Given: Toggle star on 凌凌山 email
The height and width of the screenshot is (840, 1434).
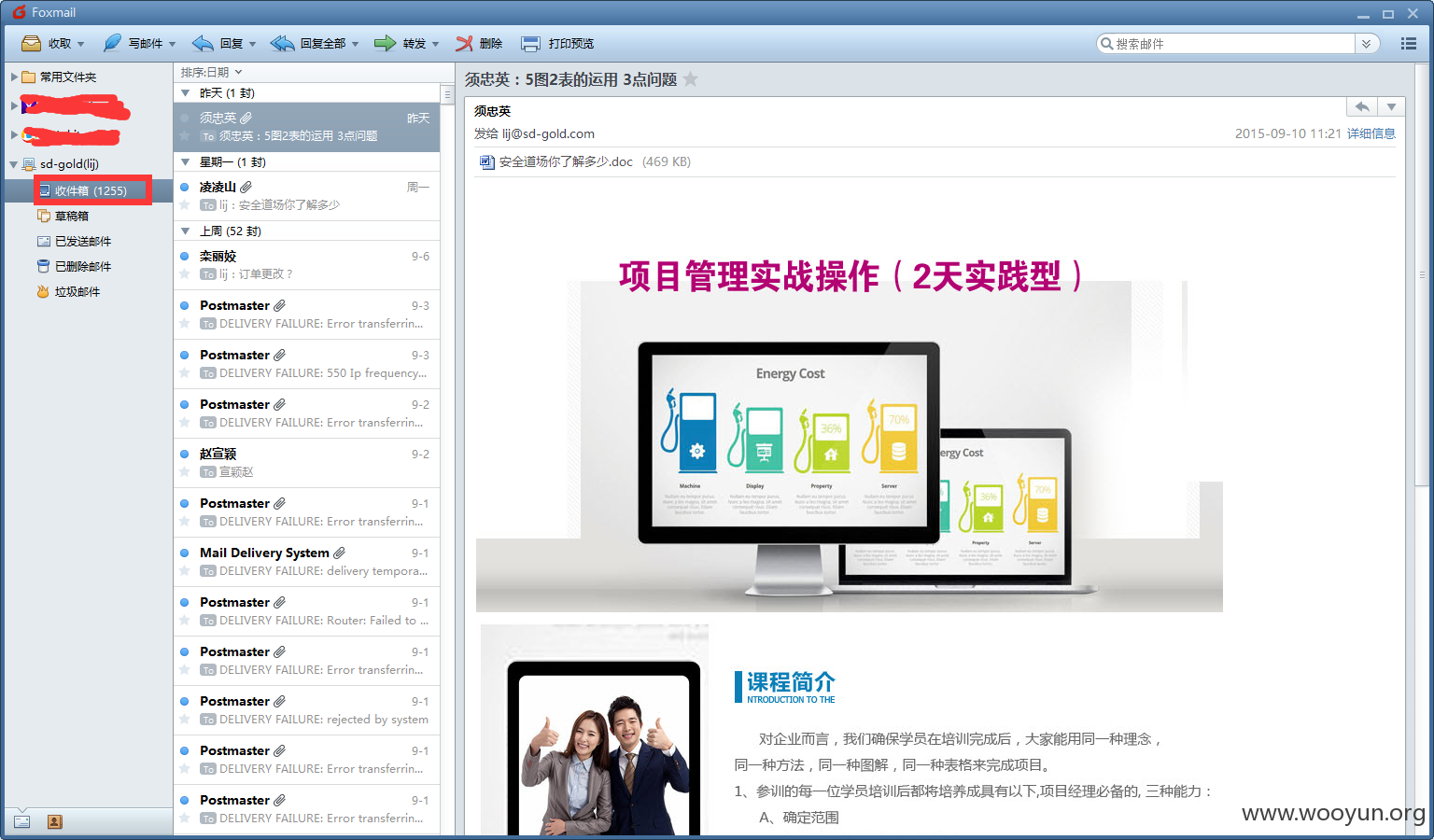Looking at the screenshot, I should [x=185, y=205].
